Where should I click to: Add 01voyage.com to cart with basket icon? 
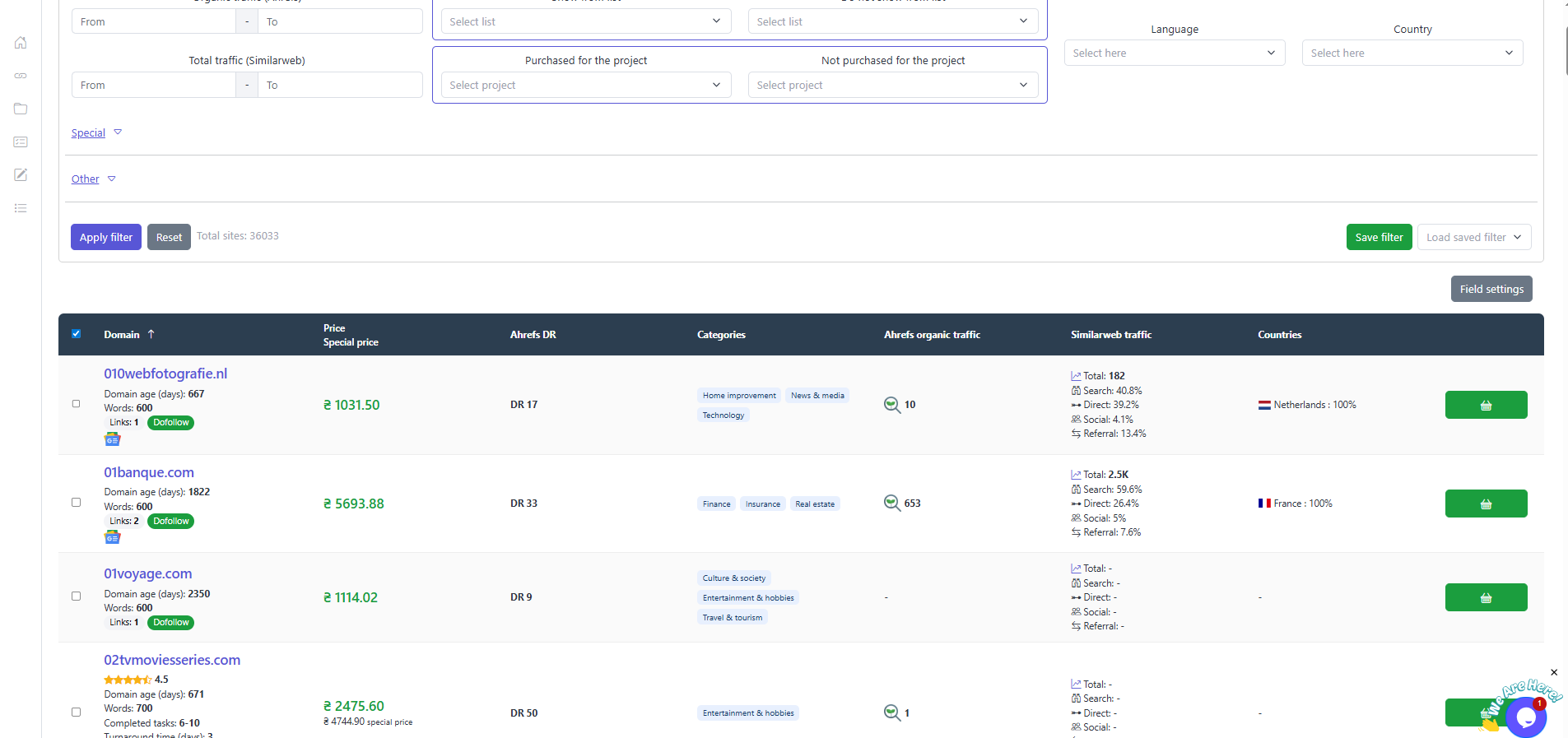[1486, 597]
